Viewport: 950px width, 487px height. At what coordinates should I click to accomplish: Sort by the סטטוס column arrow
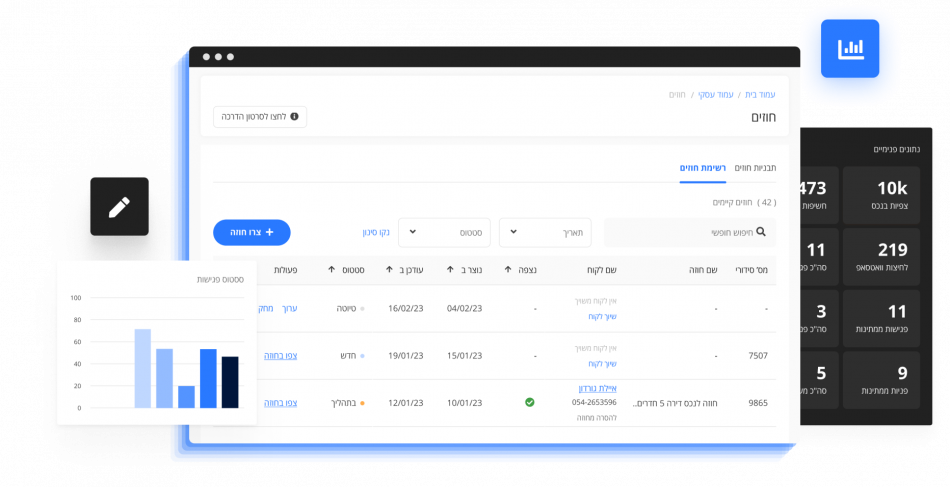coord(331,270)
